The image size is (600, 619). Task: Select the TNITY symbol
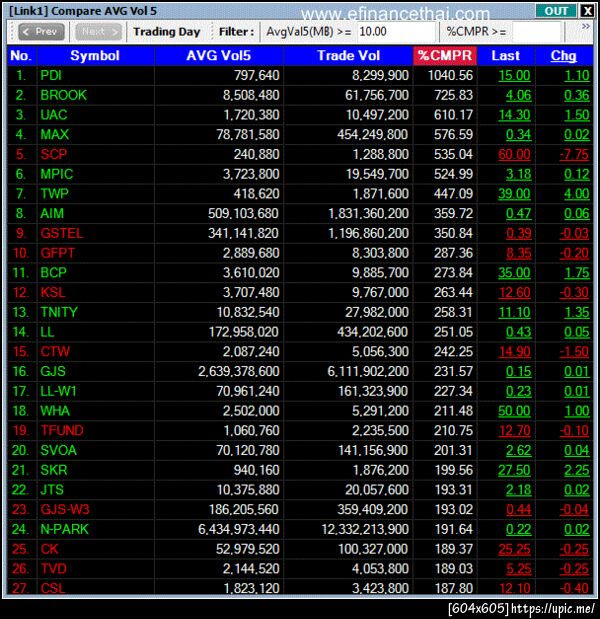(59, 312)
